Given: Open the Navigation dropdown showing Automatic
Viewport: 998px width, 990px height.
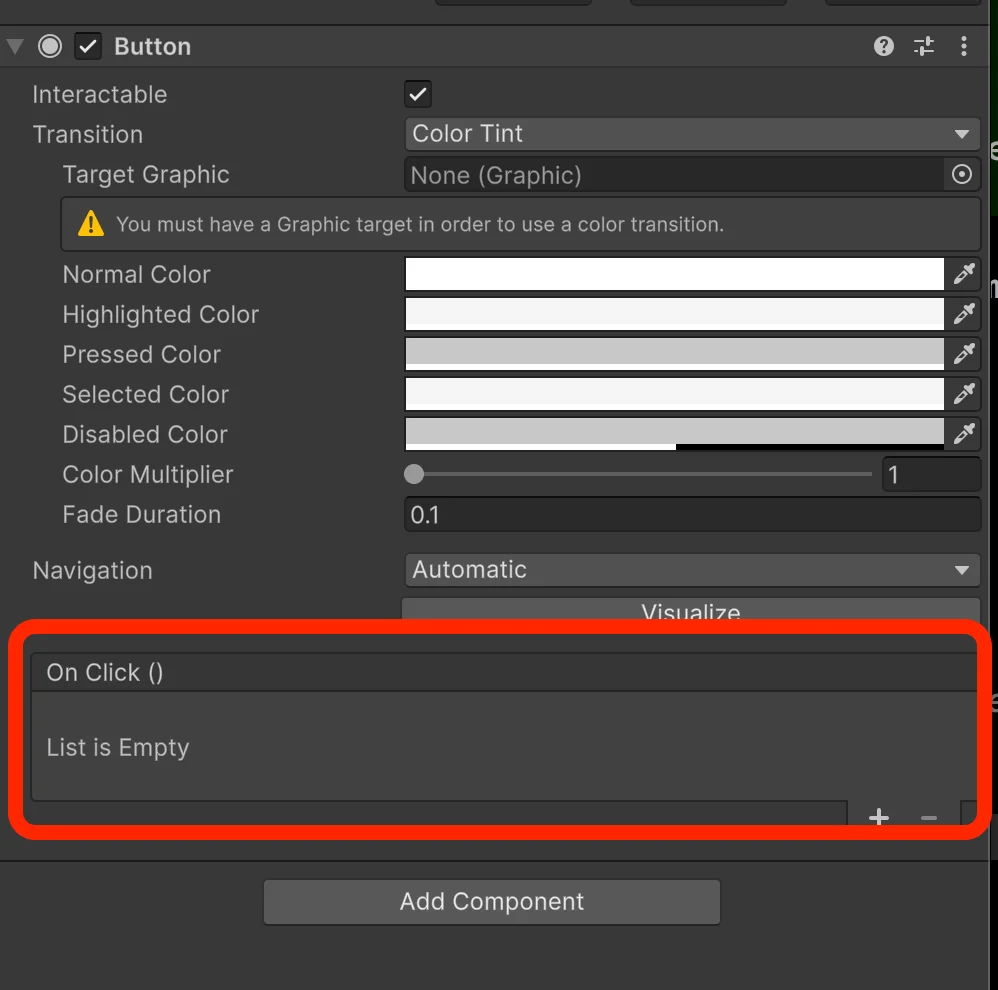Looking at the screenshot, I should point(691,570).
